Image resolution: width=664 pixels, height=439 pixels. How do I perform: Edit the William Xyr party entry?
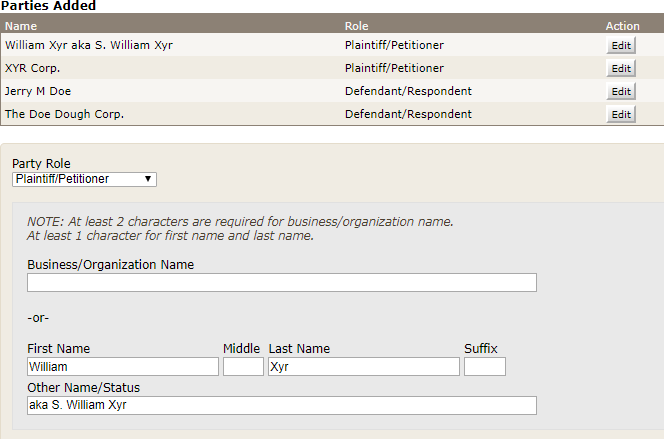click(620, 46)
